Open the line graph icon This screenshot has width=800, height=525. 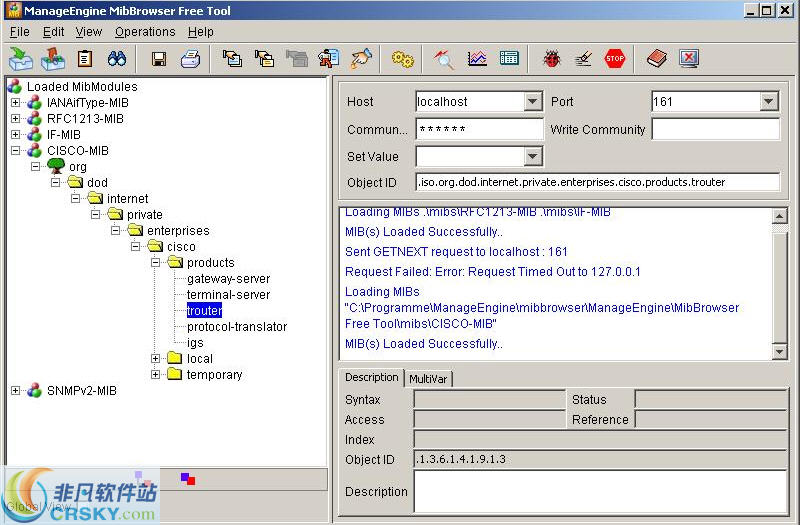(x=477, y=59)
